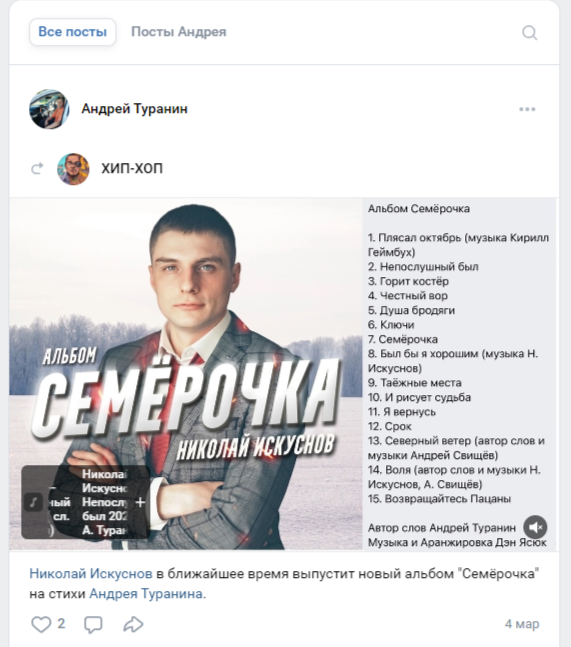Viewport: 571px width, 647px height.
Task: Click the audio track title overlay
Action: 104,502
